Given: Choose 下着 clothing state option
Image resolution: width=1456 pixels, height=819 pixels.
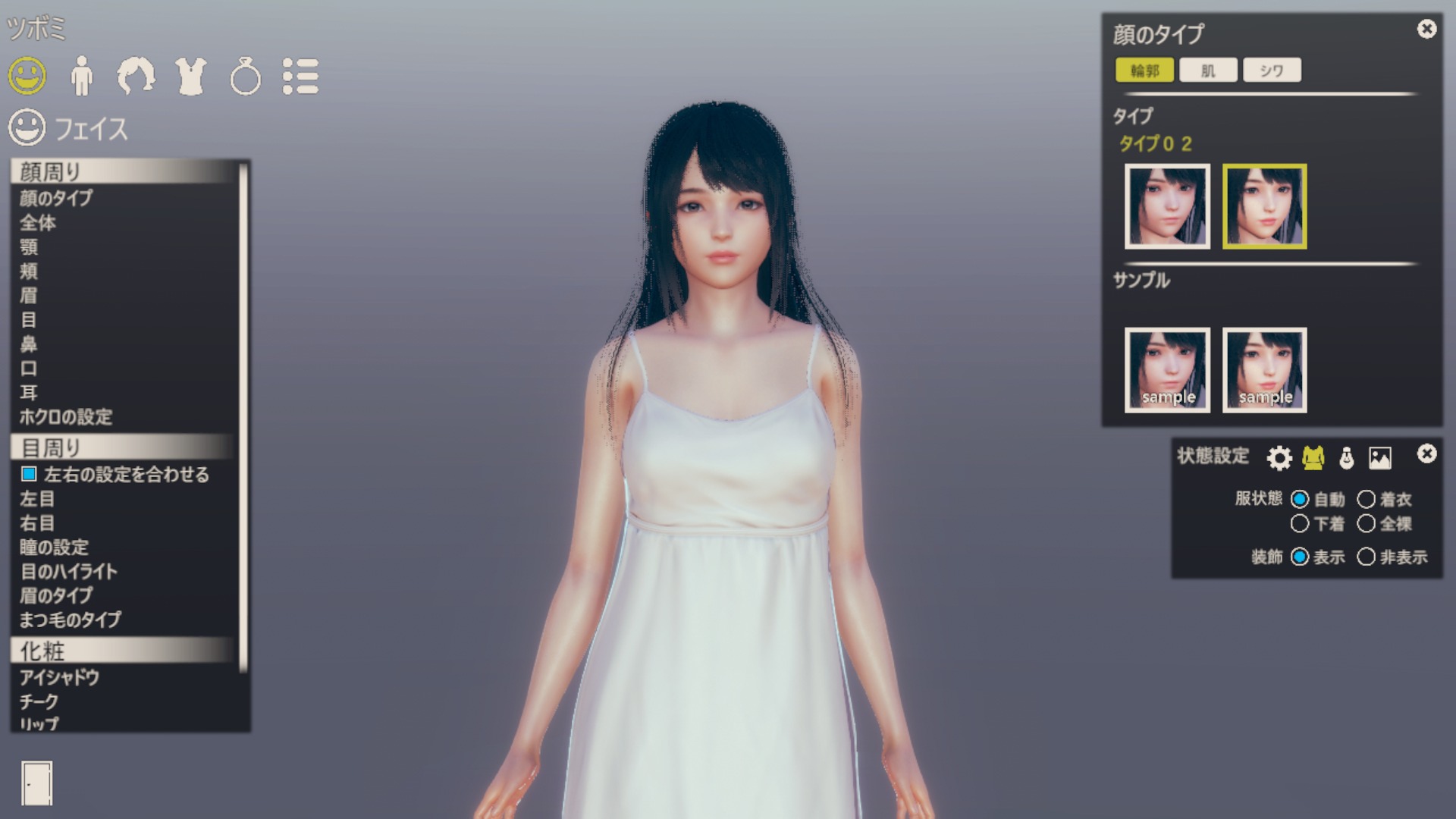Looking at the screenshot, I should [x=1300, y=523].
